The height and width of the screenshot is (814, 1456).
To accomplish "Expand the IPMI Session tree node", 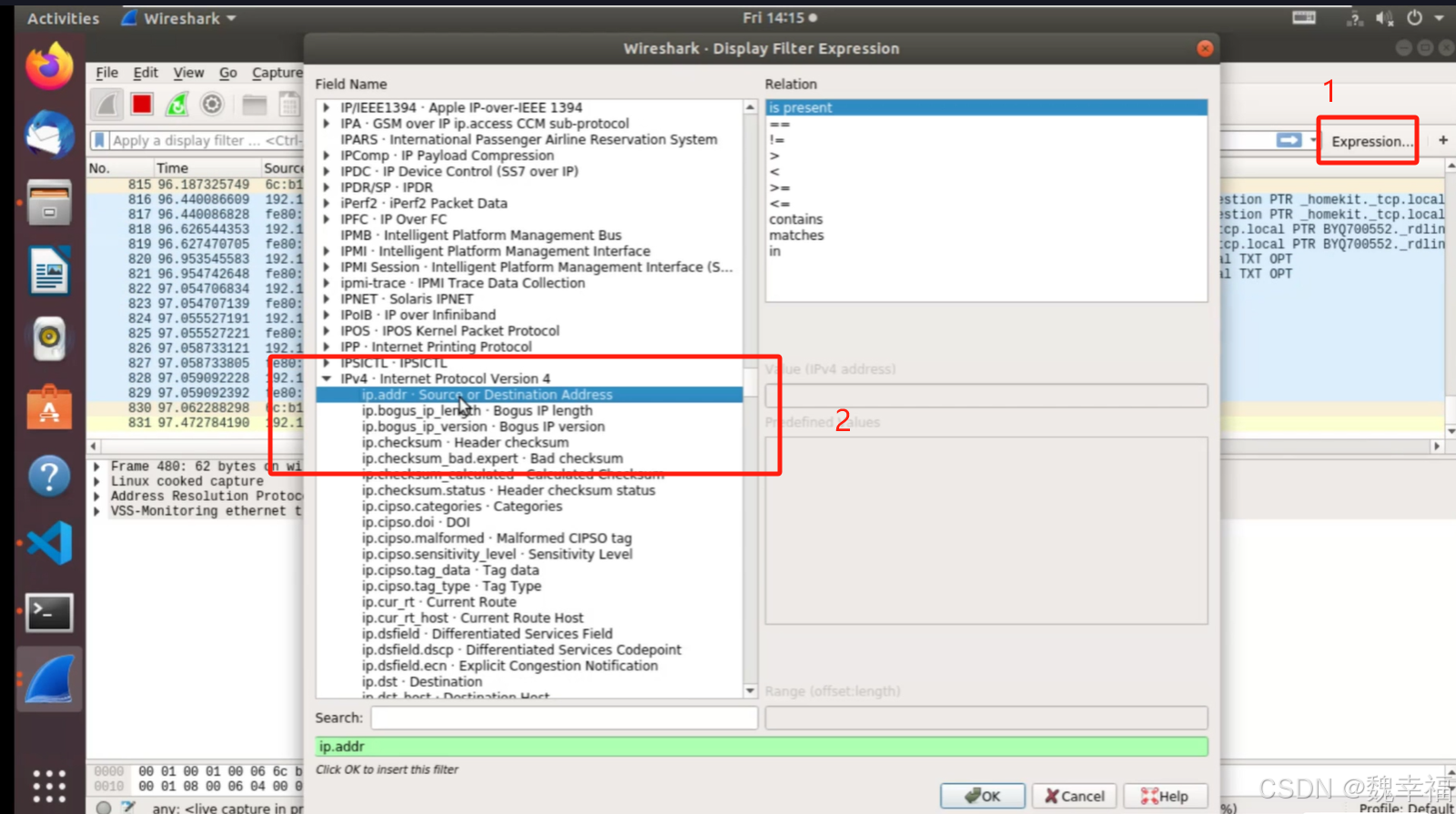I will (326, 267).
